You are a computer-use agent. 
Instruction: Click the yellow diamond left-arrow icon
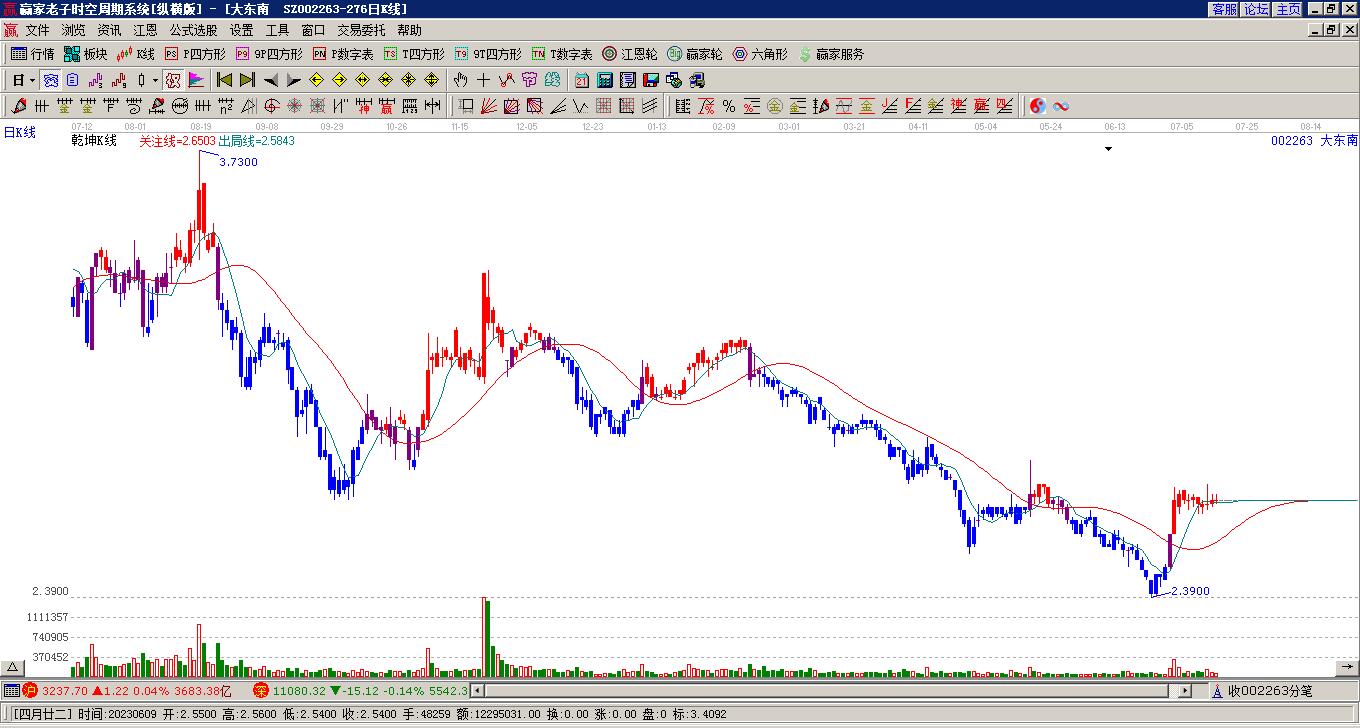(x=316, y=80)
